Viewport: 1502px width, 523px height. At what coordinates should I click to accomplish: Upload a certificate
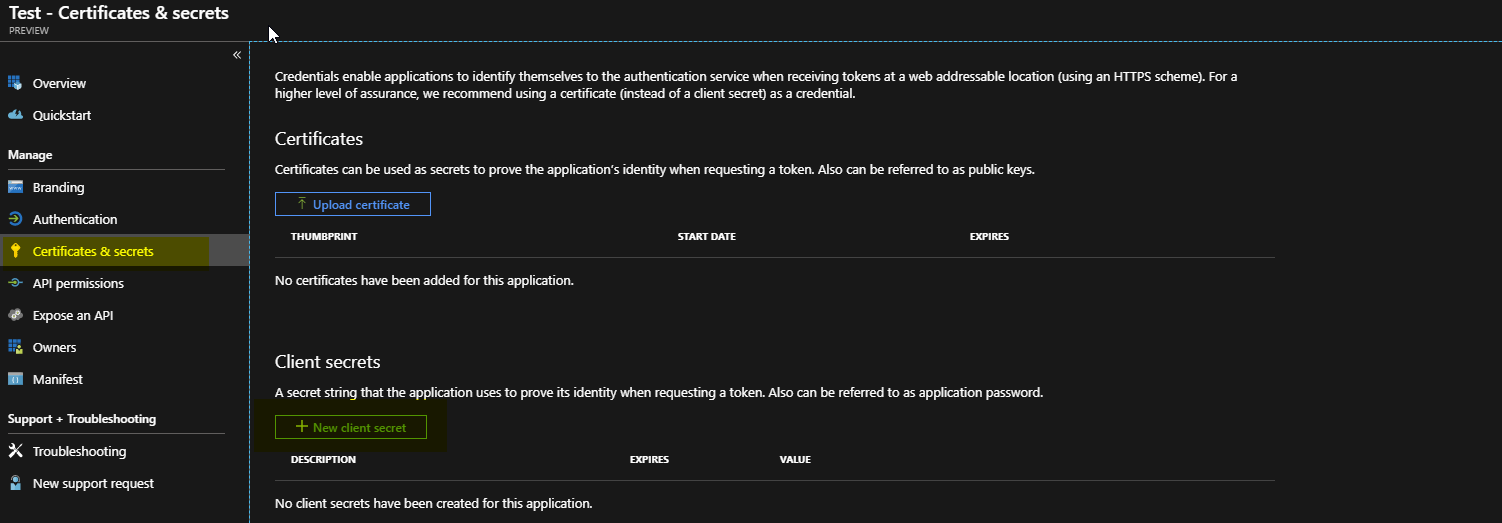click(352, 204)
